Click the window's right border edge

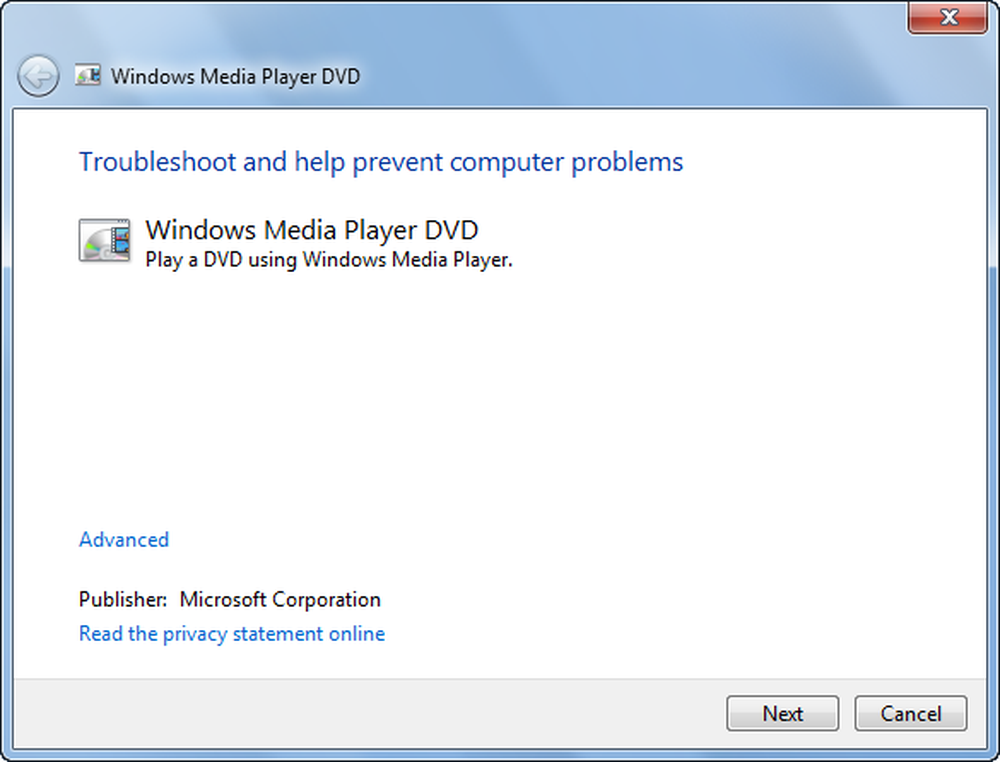pyautogui.click(x=992, y=400)
